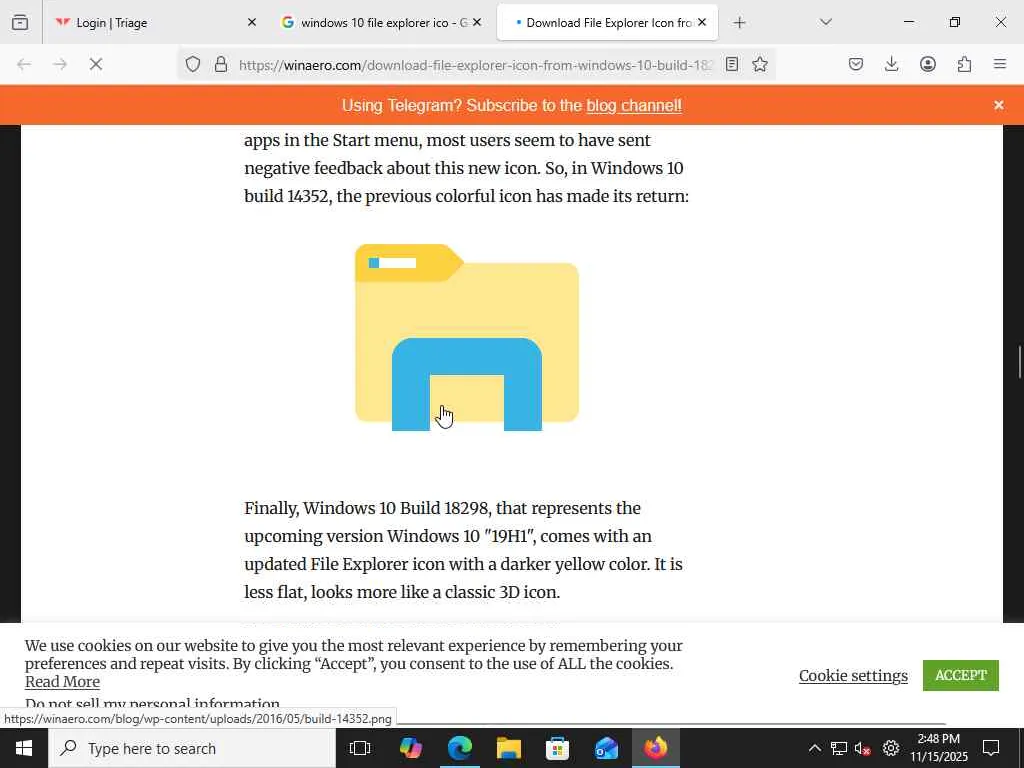Open the blog channel link

[x=633, y=105]
